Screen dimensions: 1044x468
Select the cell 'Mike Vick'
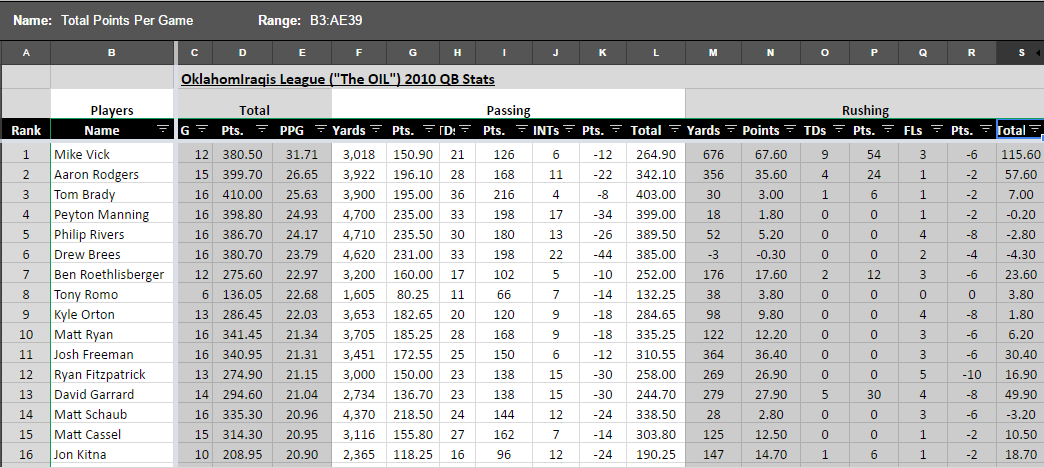click(x=112, y=154)
